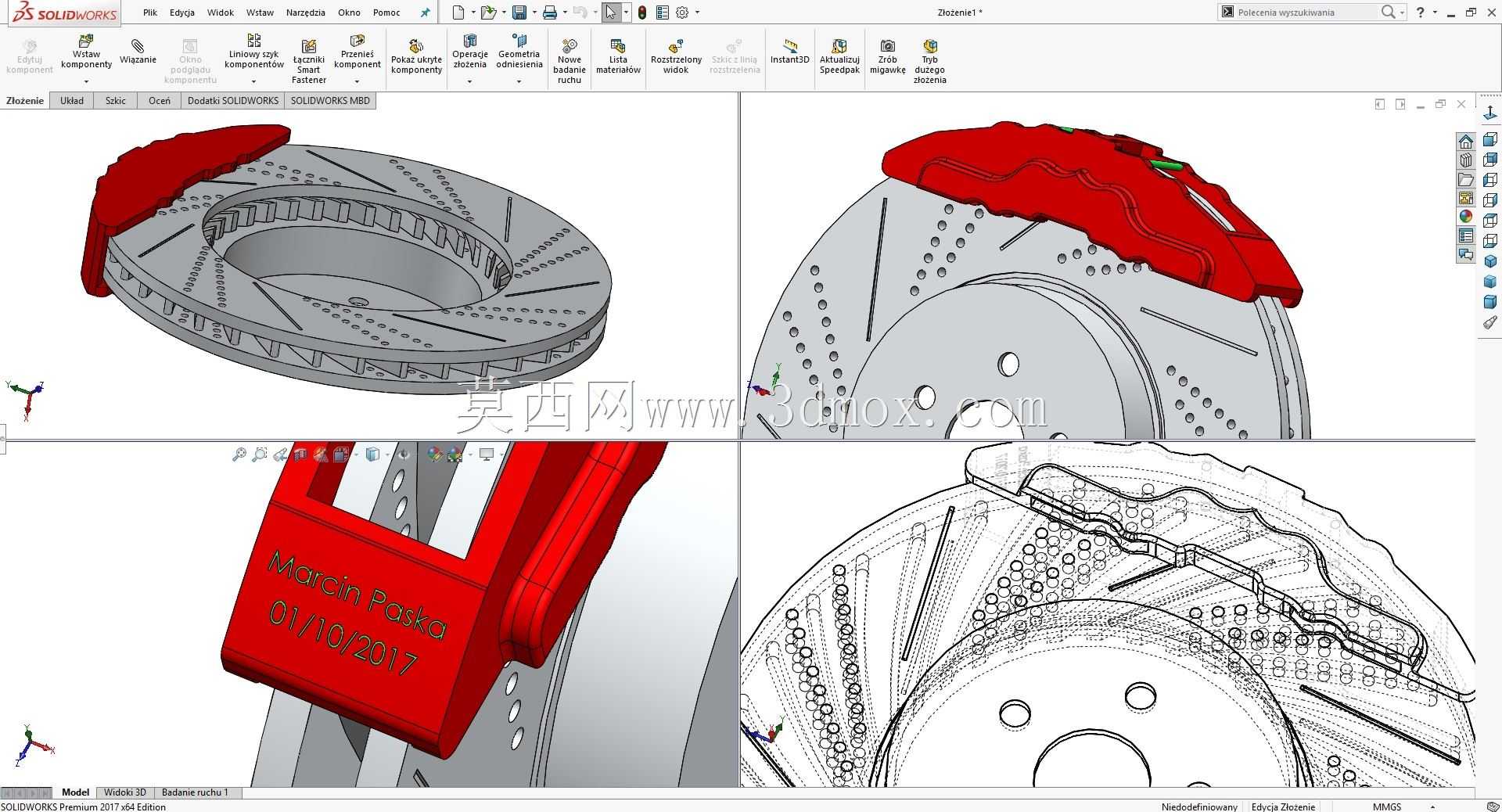Click Aktualizuj Speedpak
This screenshot has width=1502, height=812.
click(x=839, y=56)
